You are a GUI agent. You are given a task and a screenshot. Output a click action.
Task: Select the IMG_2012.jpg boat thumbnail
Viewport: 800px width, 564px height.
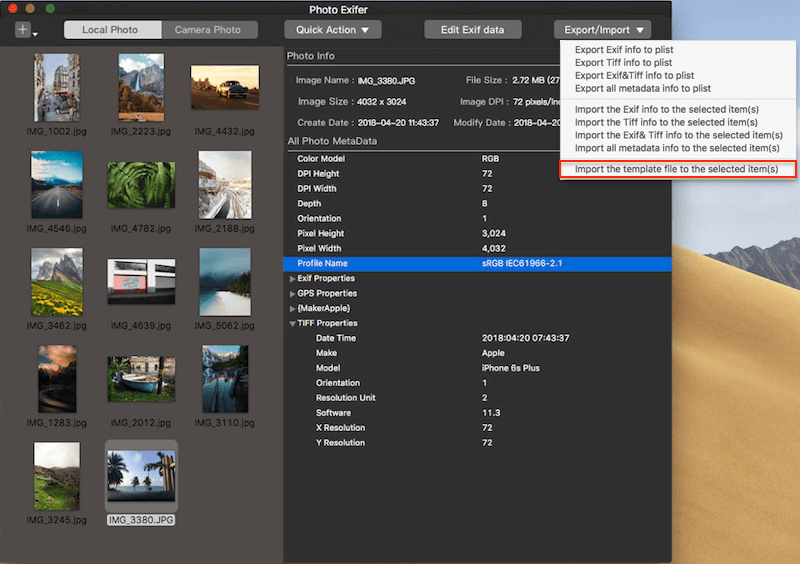[x=141, y=379]
